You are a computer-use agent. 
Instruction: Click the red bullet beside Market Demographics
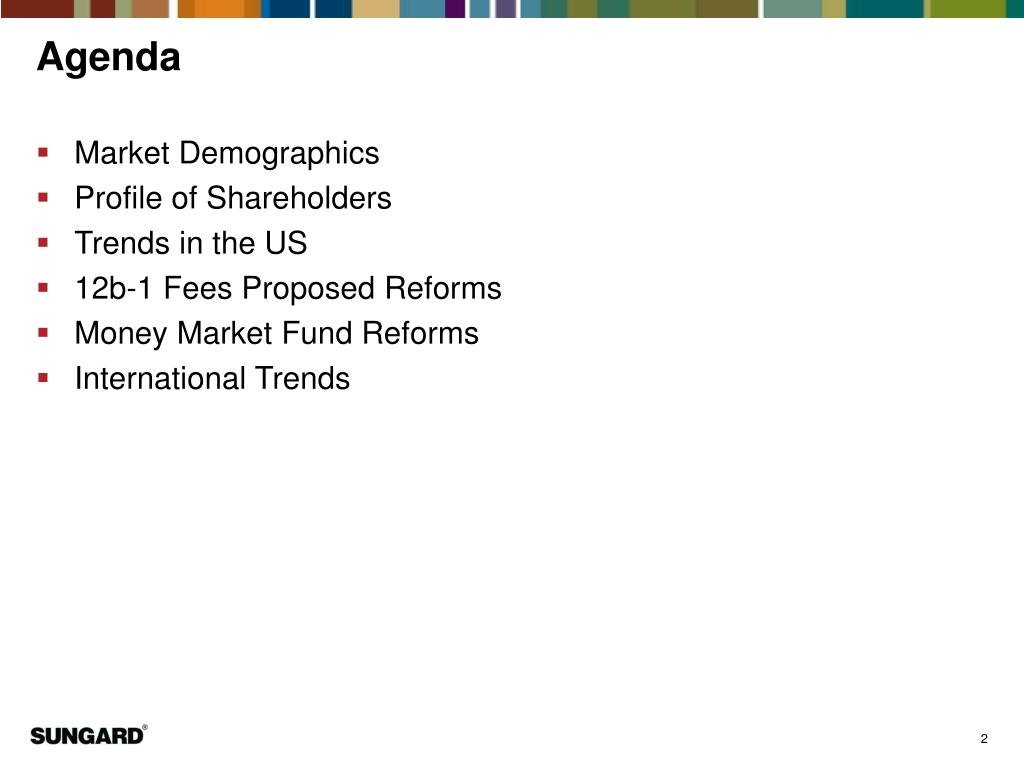pyautogui.click(x=43, y=153)
